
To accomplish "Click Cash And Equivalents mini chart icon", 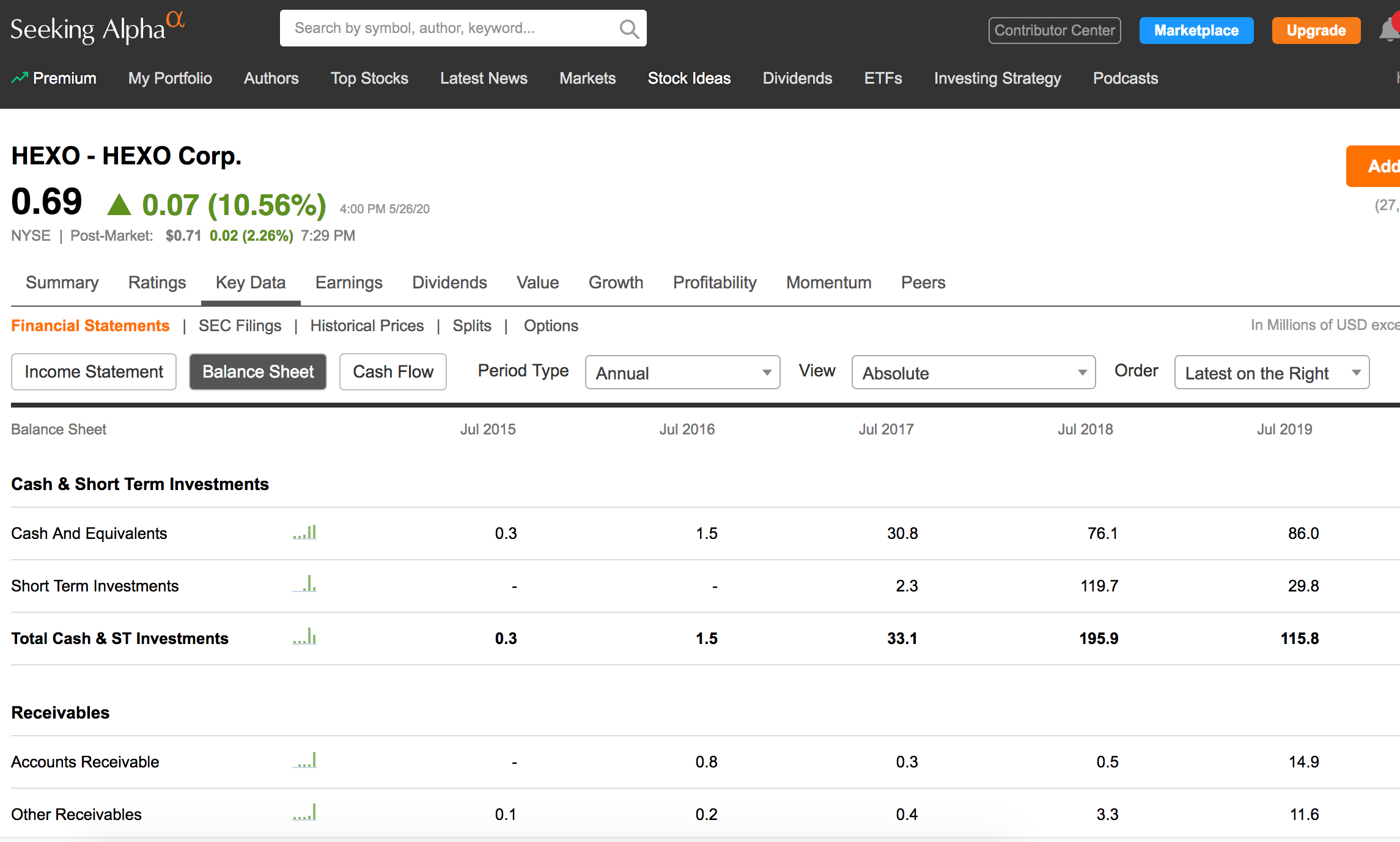I will [x=304, y=532].
